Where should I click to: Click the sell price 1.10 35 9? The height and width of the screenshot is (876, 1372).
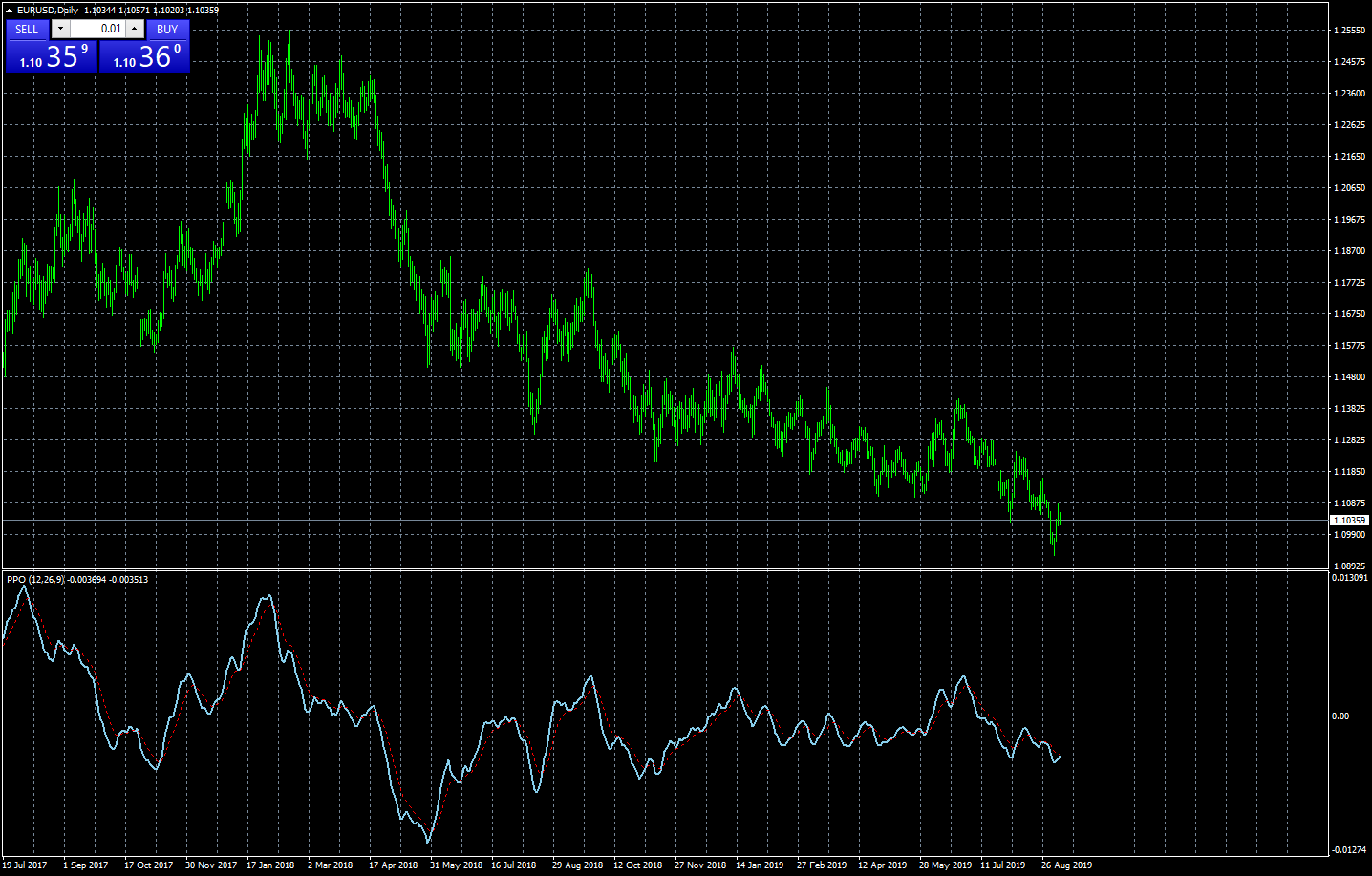pos(52,56)
